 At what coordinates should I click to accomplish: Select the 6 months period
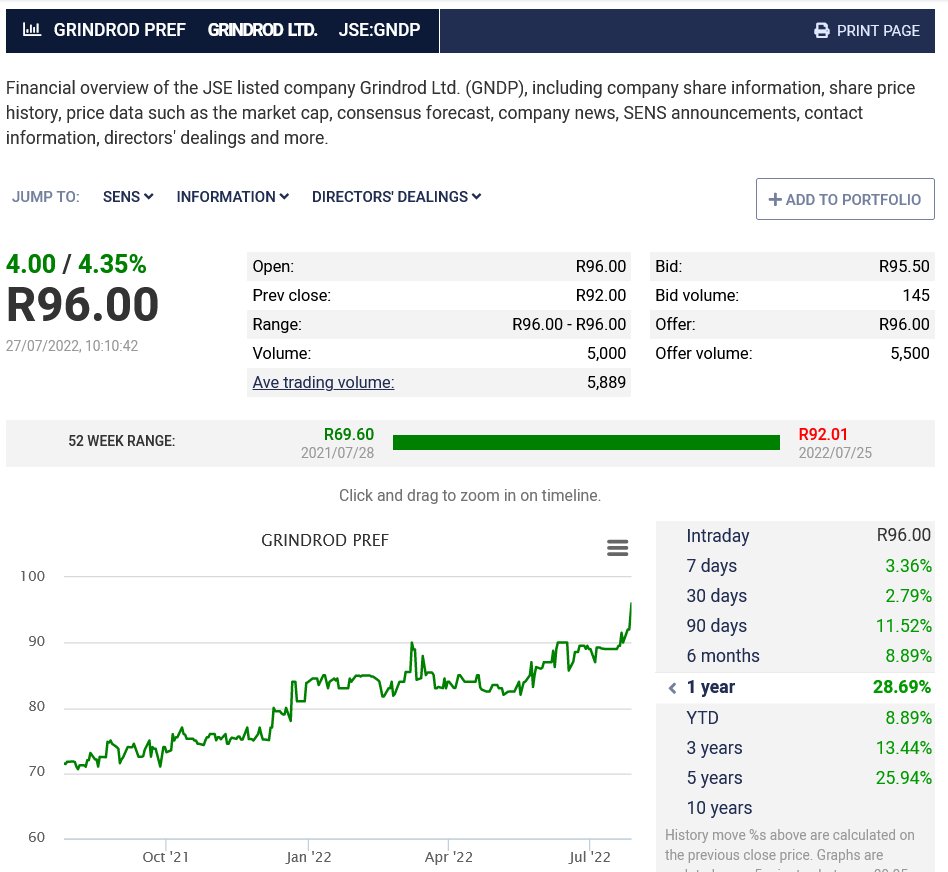point(795,656)
